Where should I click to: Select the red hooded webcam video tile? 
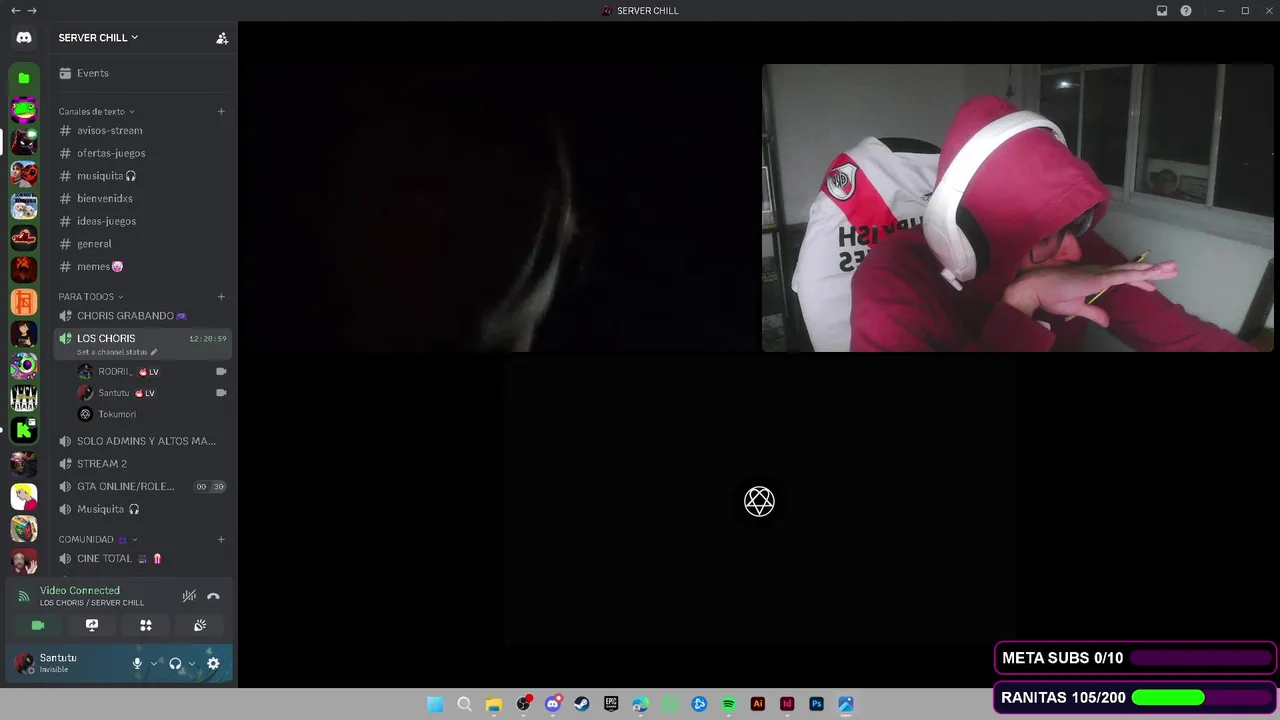[1018, 208]
